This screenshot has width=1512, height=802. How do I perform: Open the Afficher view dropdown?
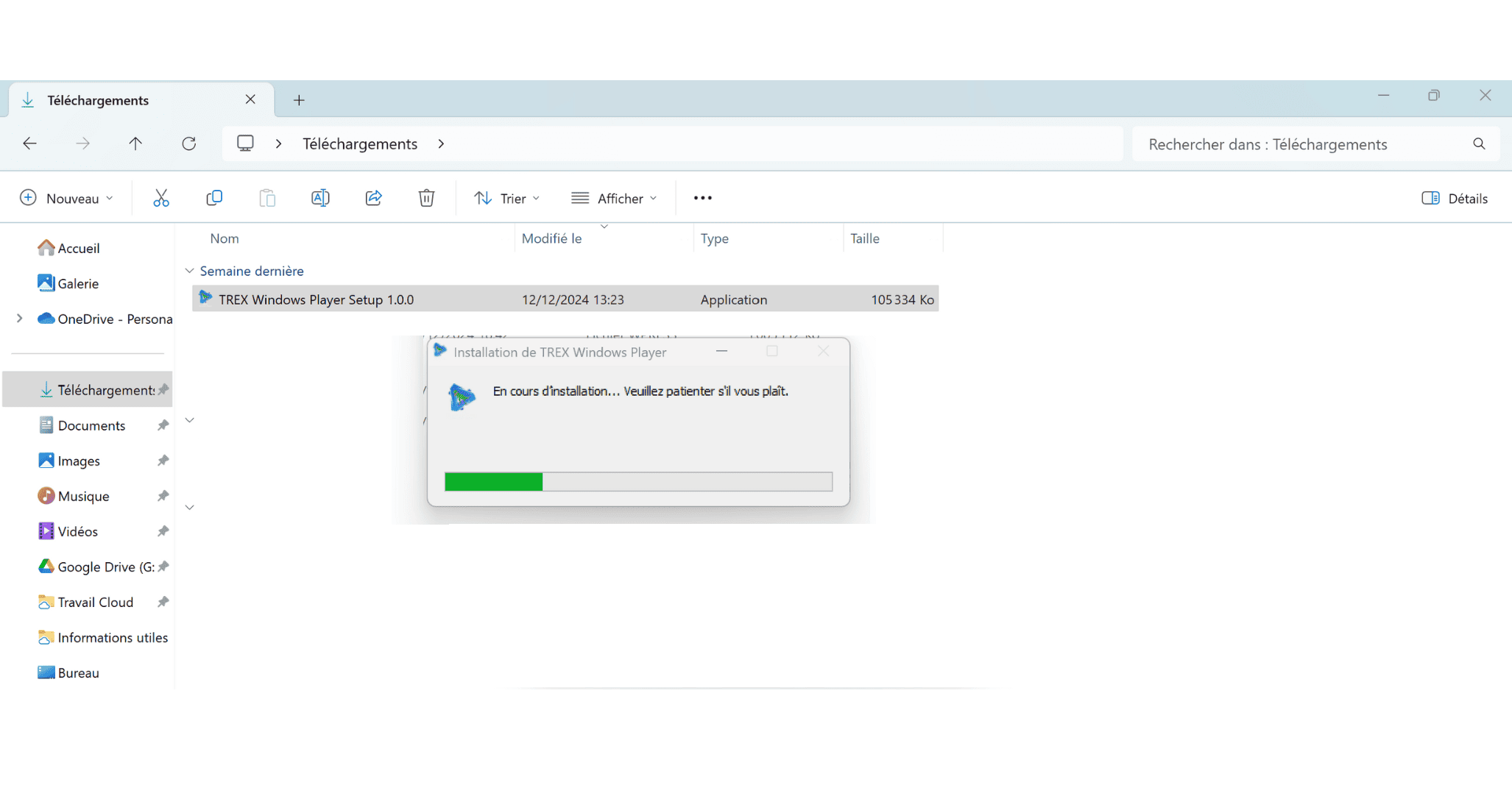(614, 198)
